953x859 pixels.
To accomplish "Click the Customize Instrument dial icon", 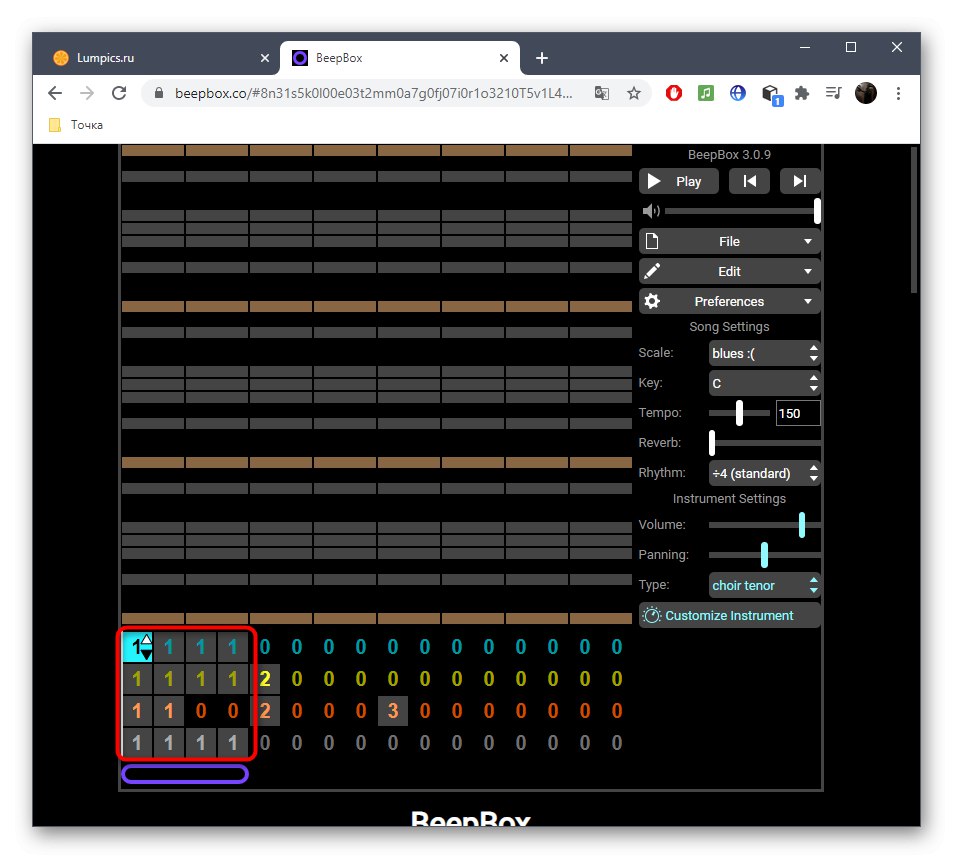I will pos(652,615).
